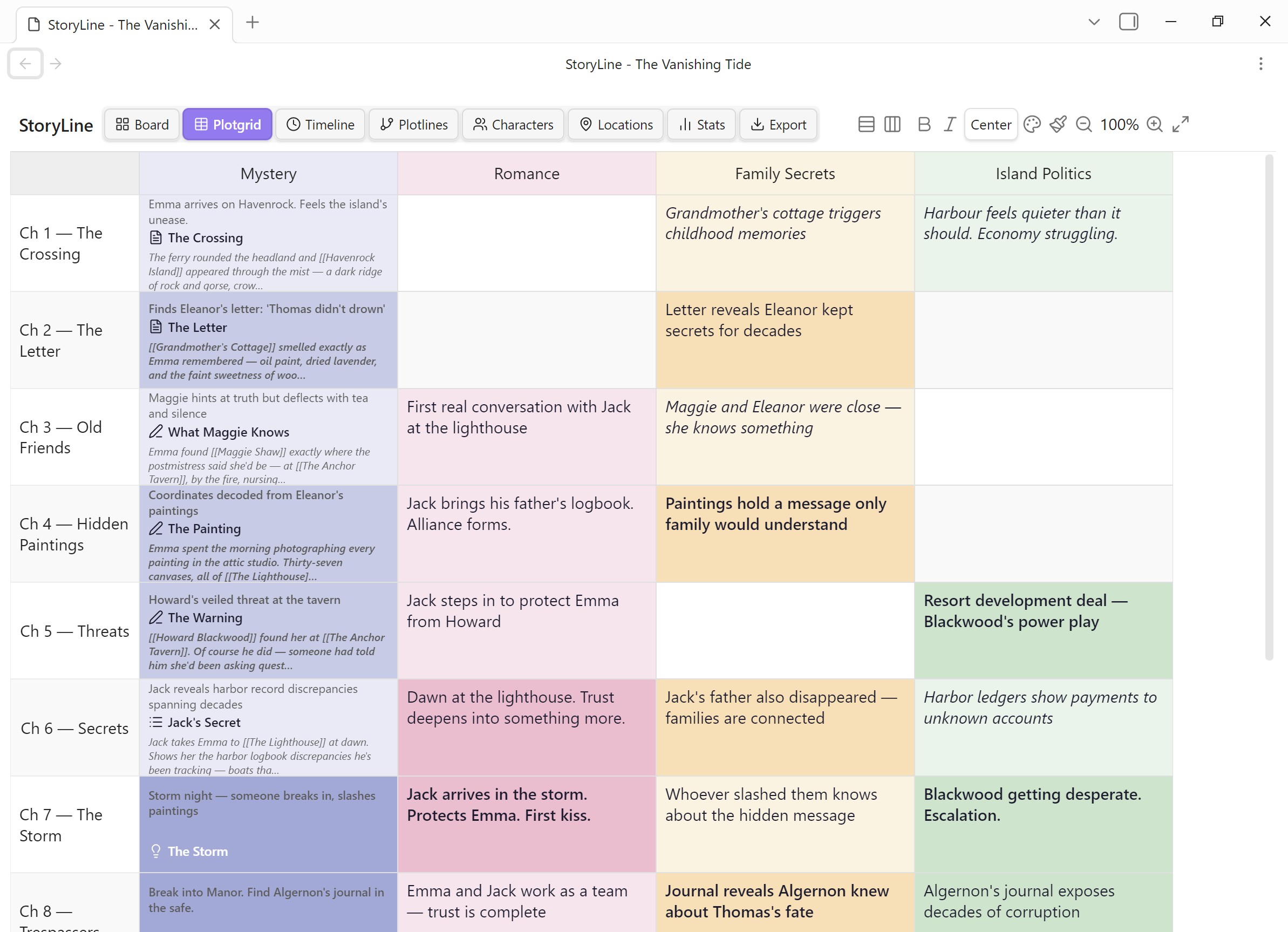1288x932 pixels.
Task: Open the three-dot more options menu
Action: [1260, 64]
